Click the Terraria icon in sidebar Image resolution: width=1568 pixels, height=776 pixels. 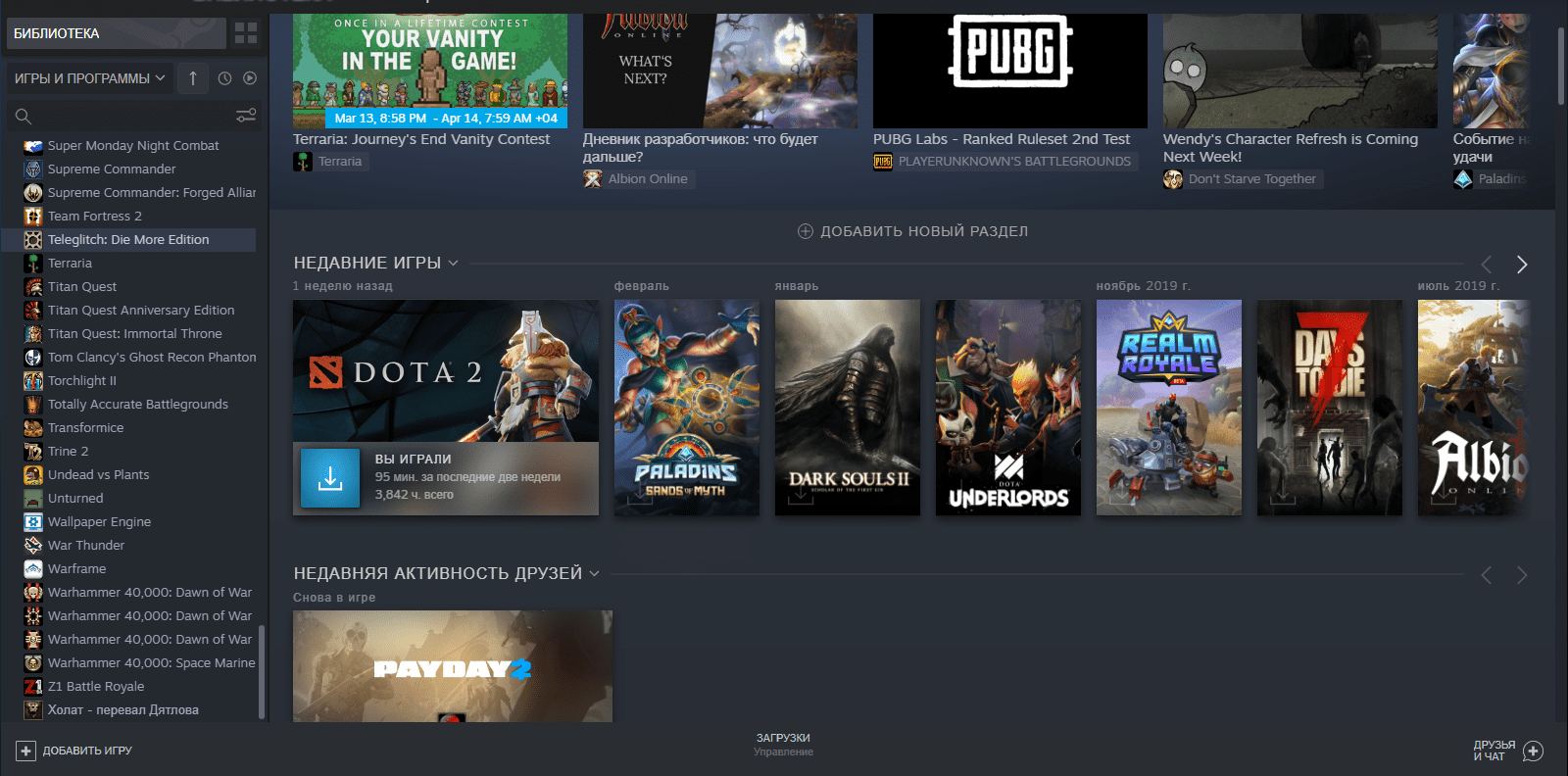click(x=33, y=263)
